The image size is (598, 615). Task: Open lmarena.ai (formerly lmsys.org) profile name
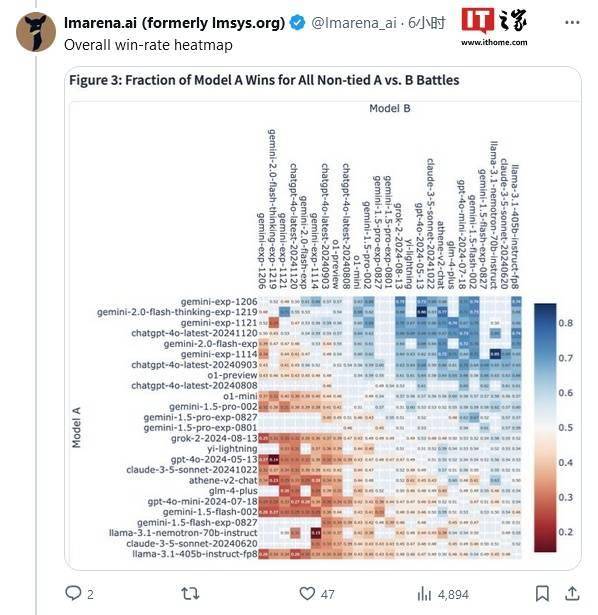coord(174,23)
